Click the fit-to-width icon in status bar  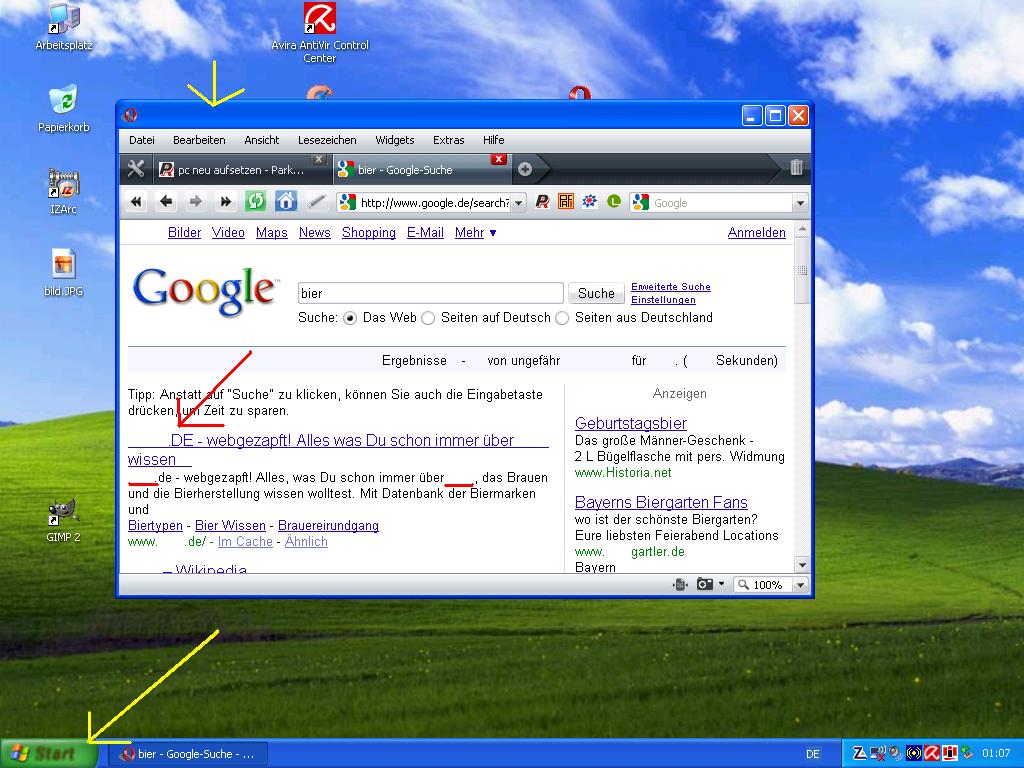click(x=680, y=584)
